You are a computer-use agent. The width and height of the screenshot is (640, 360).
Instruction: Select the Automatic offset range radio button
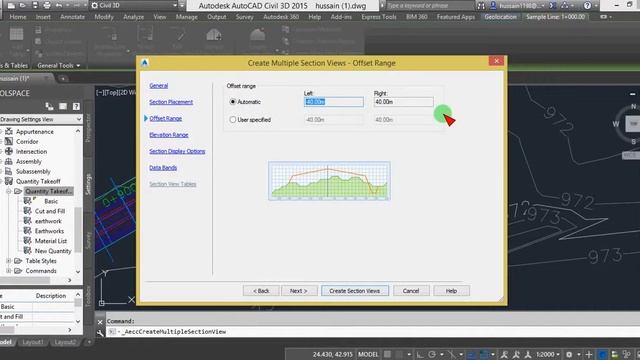tap(233, 102)
